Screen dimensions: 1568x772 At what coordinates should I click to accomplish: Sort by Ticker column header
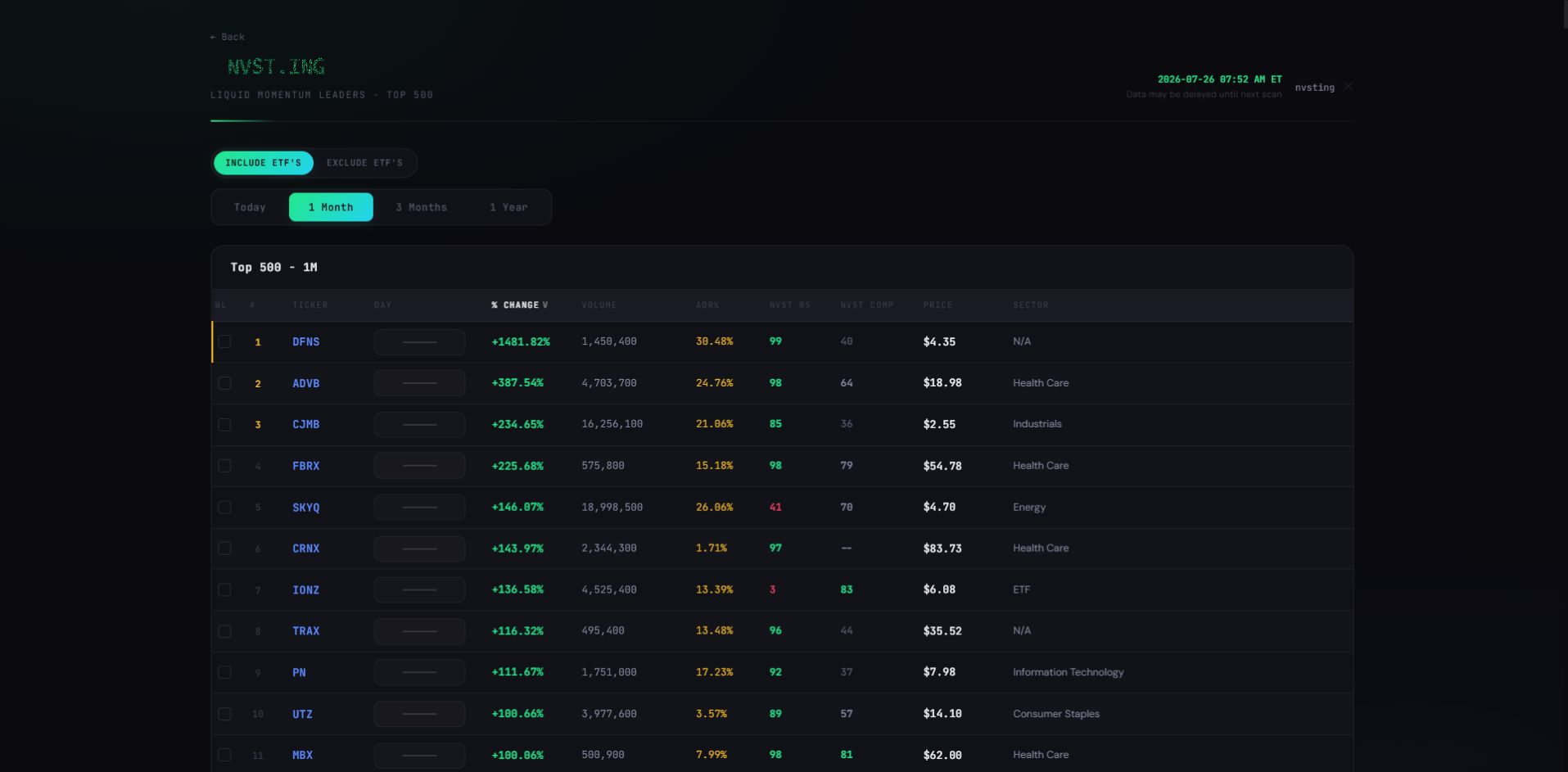tap(310, 305)
